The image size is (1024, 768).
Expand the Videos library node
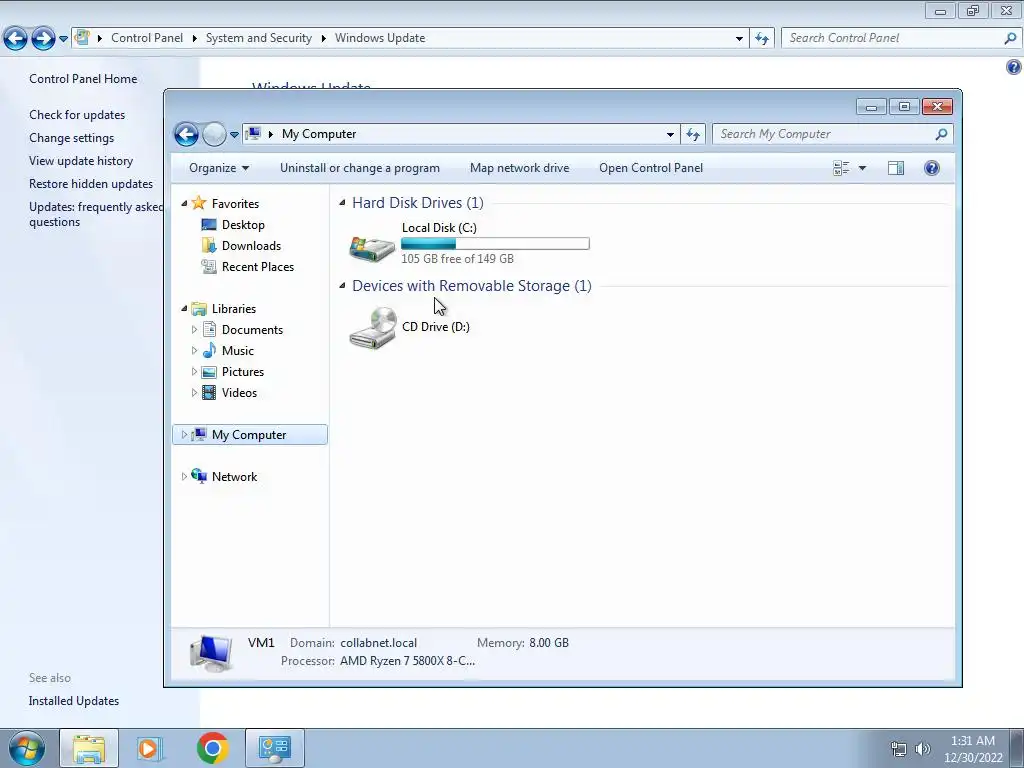194,392
